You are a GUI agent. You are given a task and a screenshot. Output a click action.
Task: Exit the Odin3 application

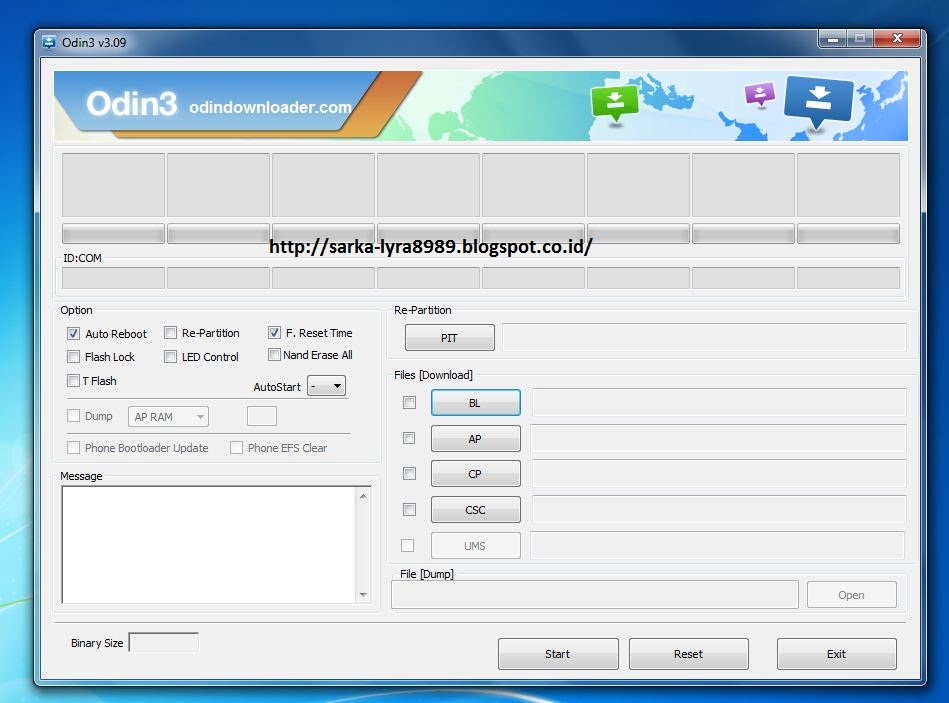click(x=836, y=654)
